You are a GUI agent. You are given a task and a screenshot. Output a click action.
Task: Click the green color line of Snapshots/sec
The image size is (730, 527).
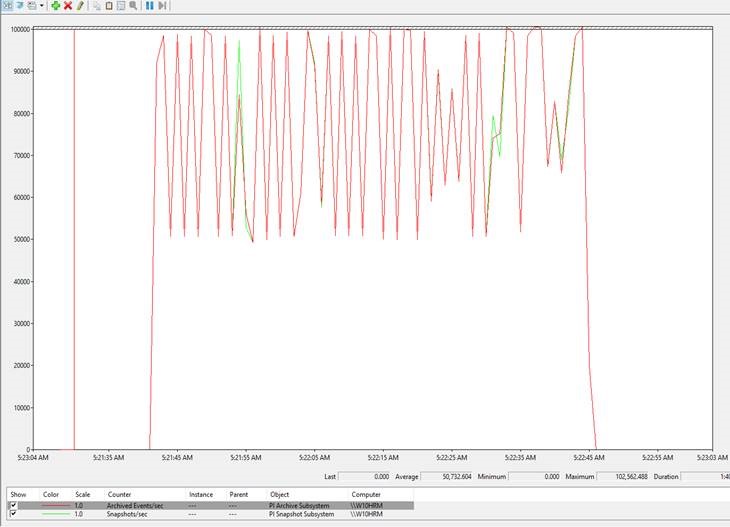[55, 514]
